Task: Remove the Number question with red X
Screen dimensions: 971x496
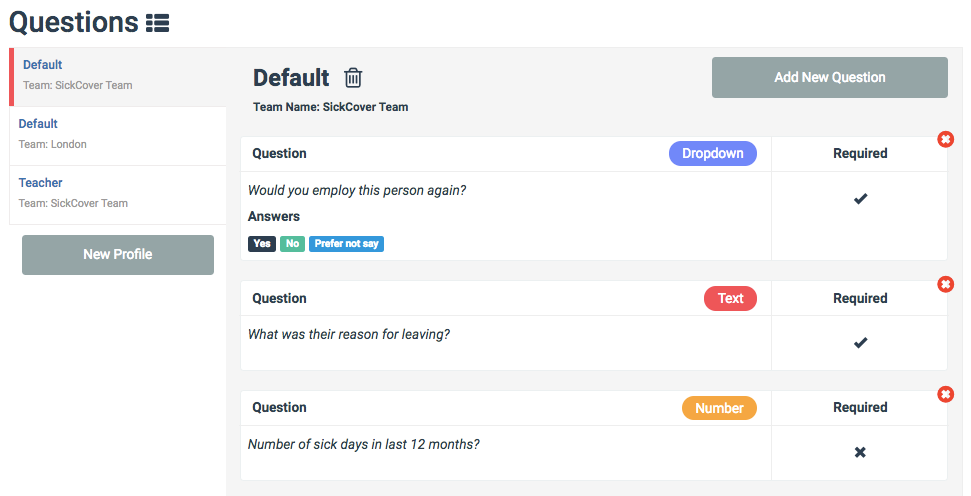Action: coord(945,394)
